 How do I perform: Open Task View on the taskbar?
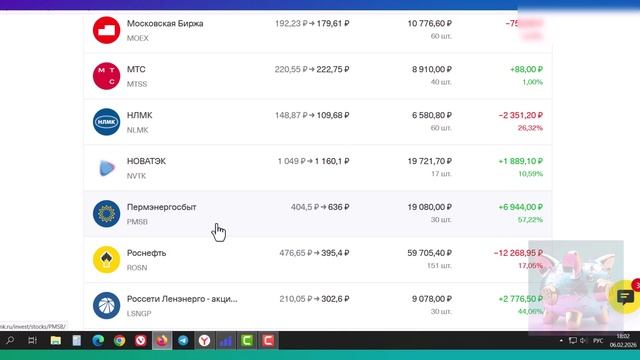point(32,340)
